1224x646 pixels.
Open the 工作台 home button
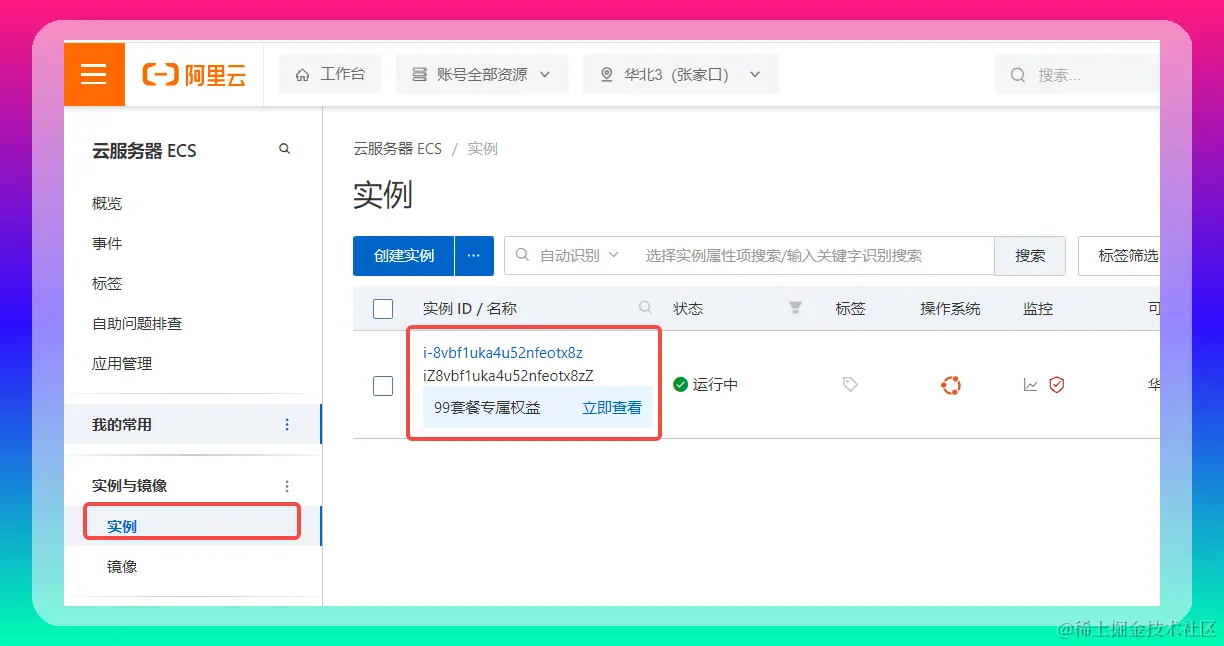330,74
